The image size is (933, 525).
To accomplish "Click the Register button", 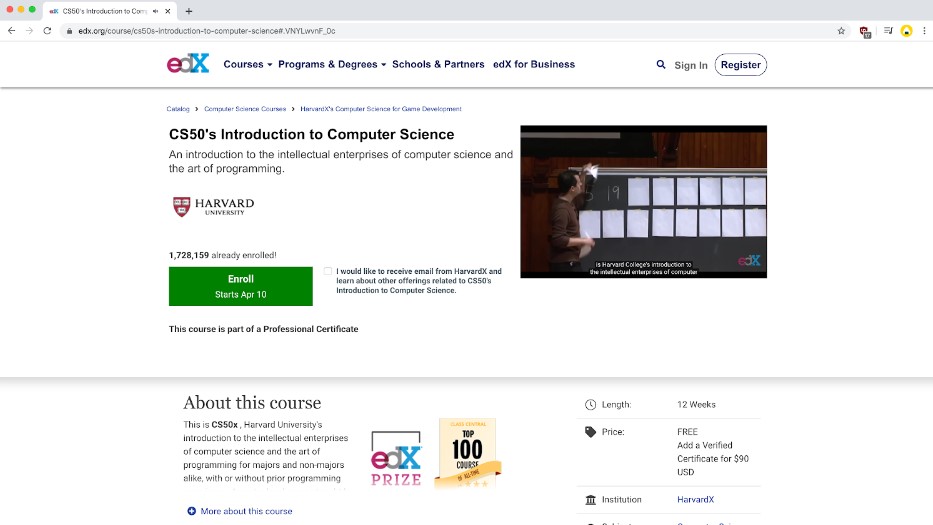I will tap(741, 65).
